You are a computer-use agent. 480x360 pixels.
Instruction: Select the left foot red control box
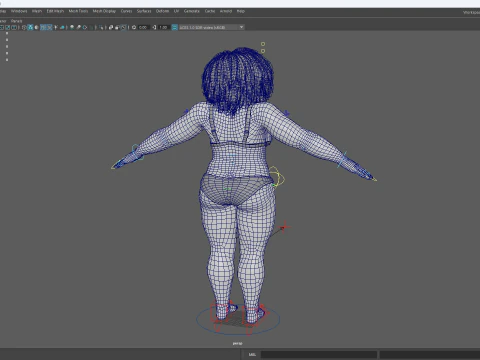coord(219,313)
